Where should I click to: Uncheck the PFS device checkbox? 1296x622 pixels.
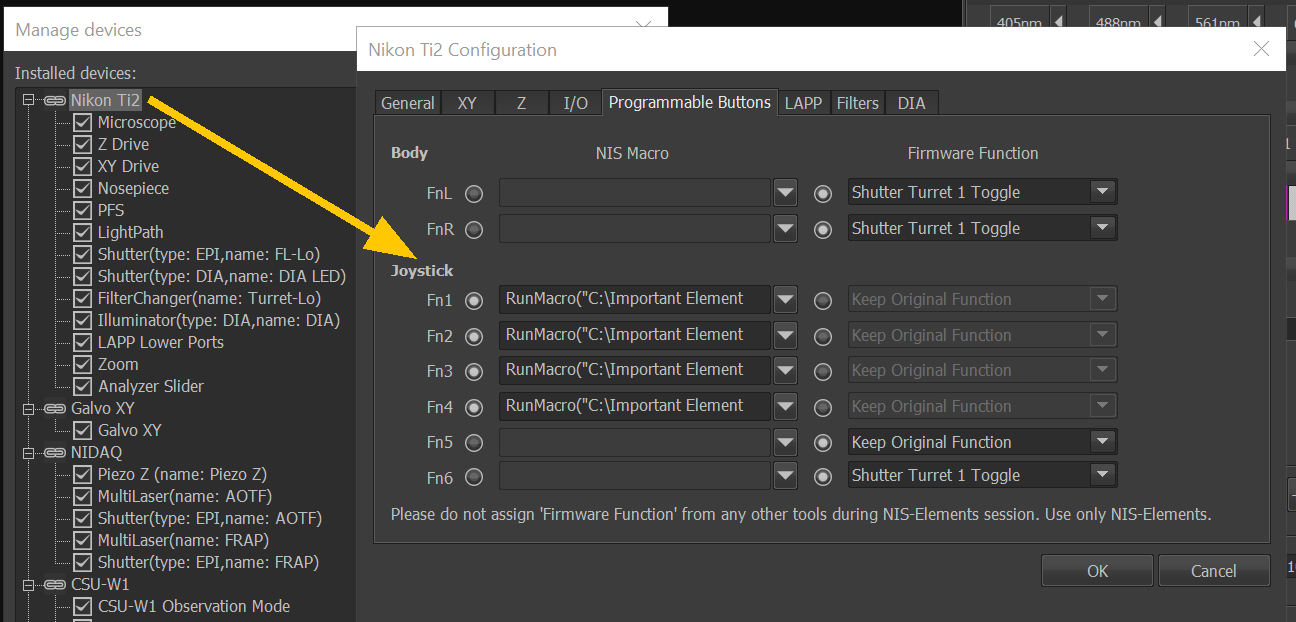pos(83,210)
